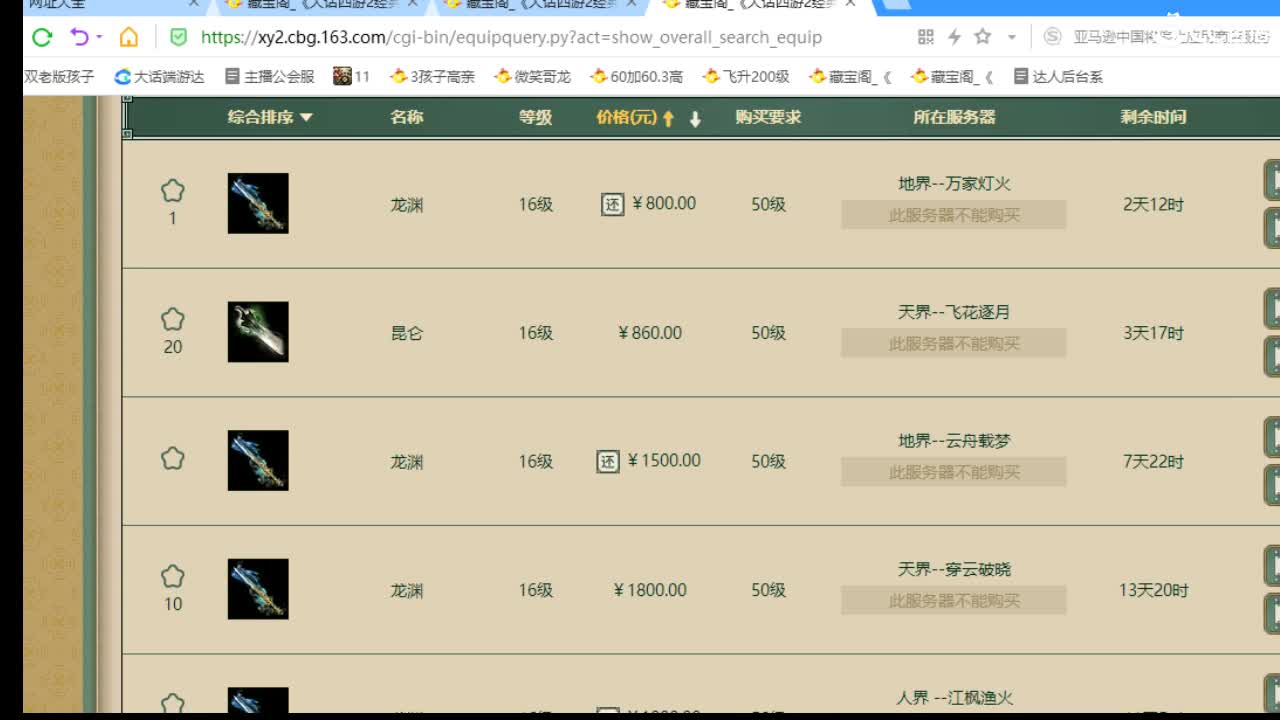Click the 昆仑 item name
Image resolution: width=1280 pixels, height=720 pixels.
coord(407,333)
